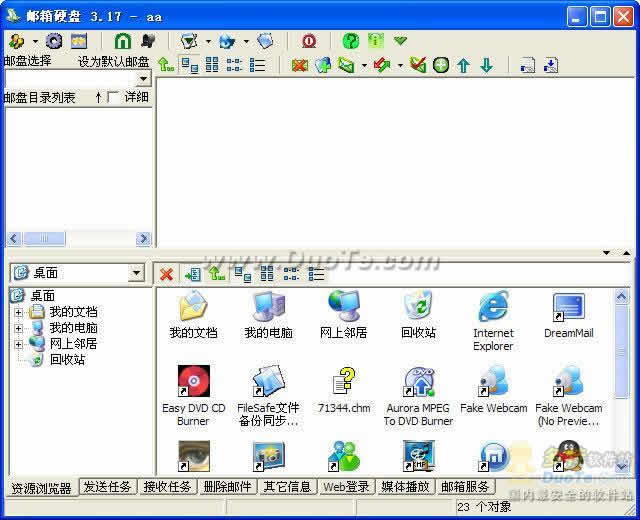
Task: Switch to 删除邮件 tab
Action: 227,487
